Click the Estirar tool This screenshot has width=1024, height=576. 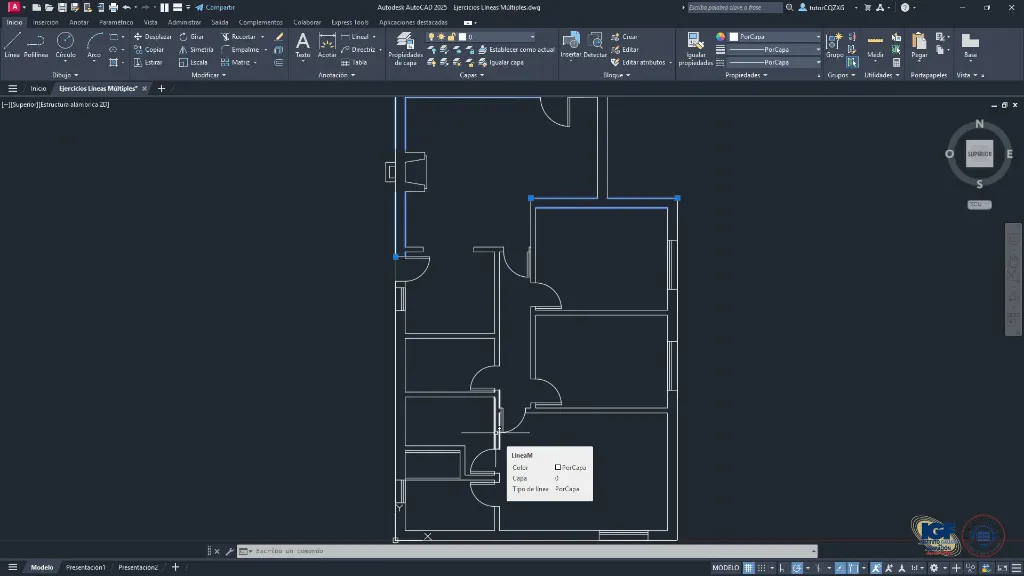click(x=148, y=63)
